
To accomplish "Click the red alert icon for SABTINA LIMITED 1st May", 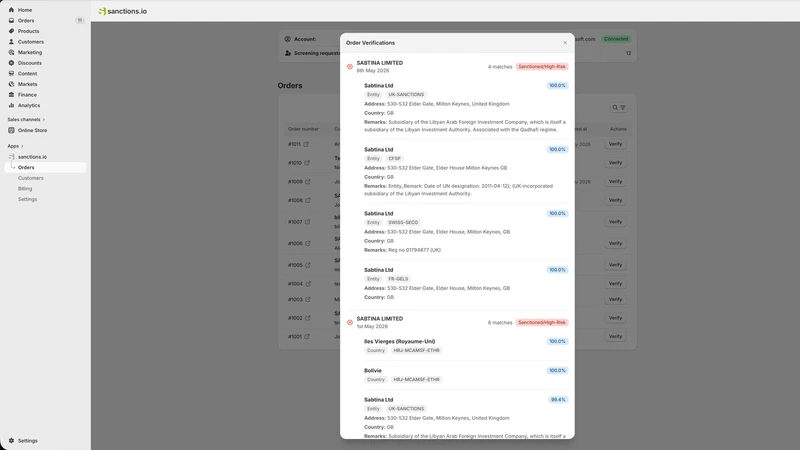I will coord(350,322).
